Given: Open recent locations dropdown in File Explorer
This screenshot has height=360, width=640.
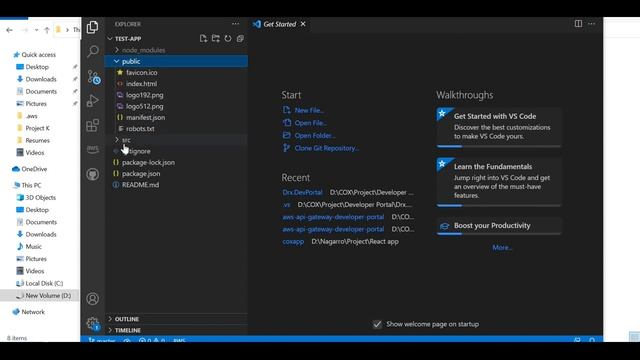Looking at the screenshot, I should click(36, 30).
